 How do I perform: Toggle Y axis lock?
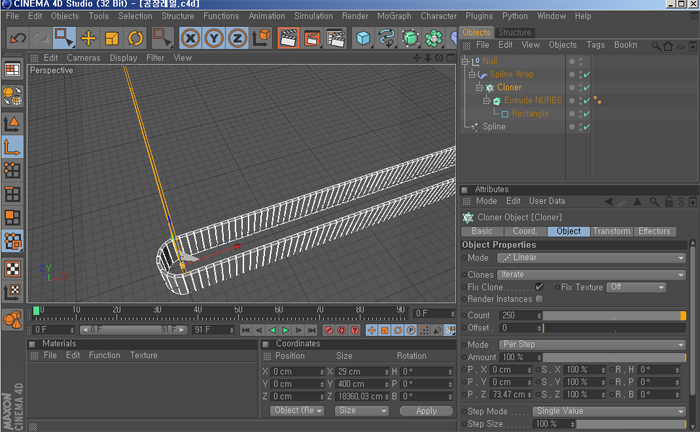coord(214,38)
